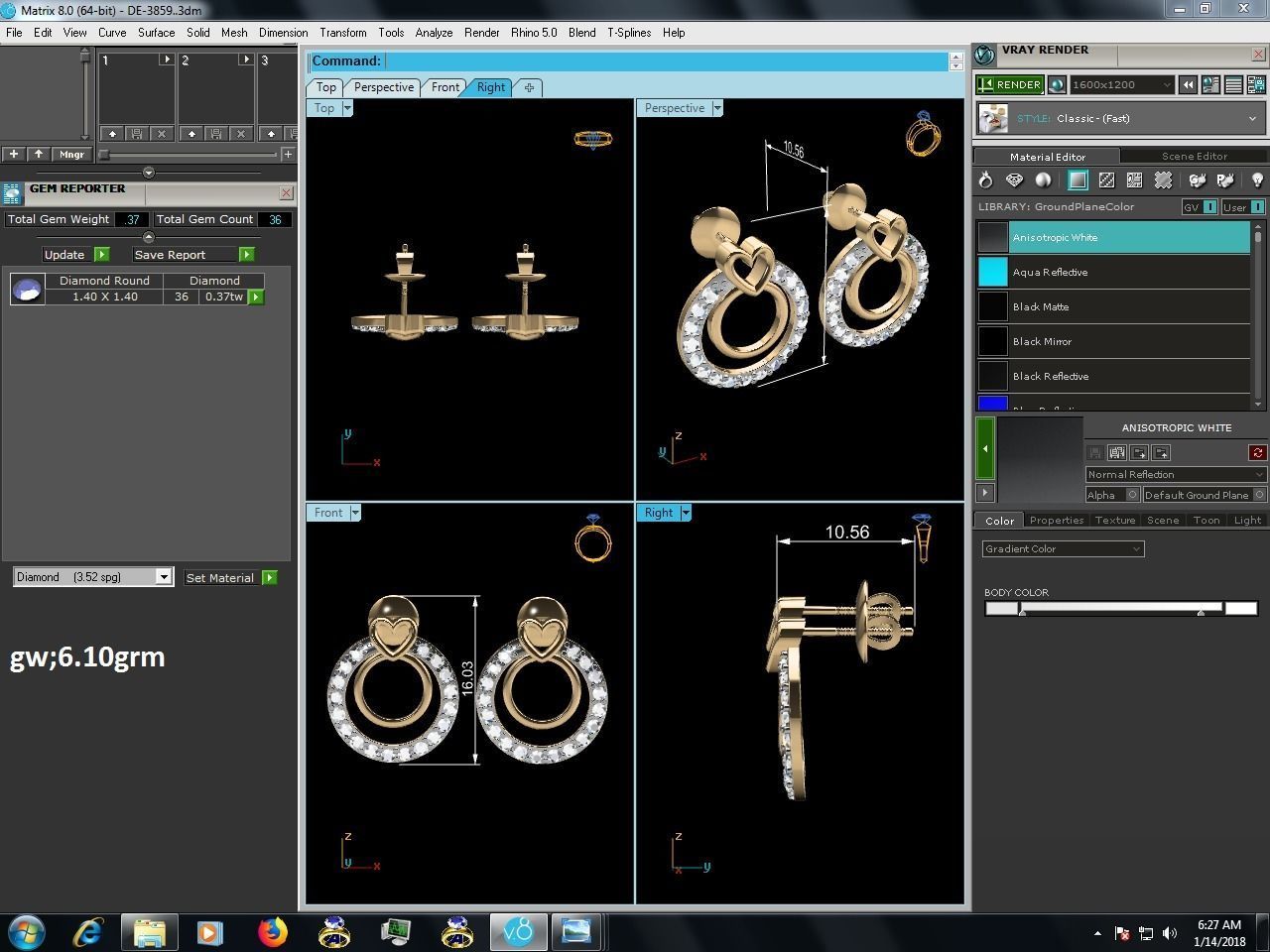Select the ground plane color gradient icon

[1078, 179]
